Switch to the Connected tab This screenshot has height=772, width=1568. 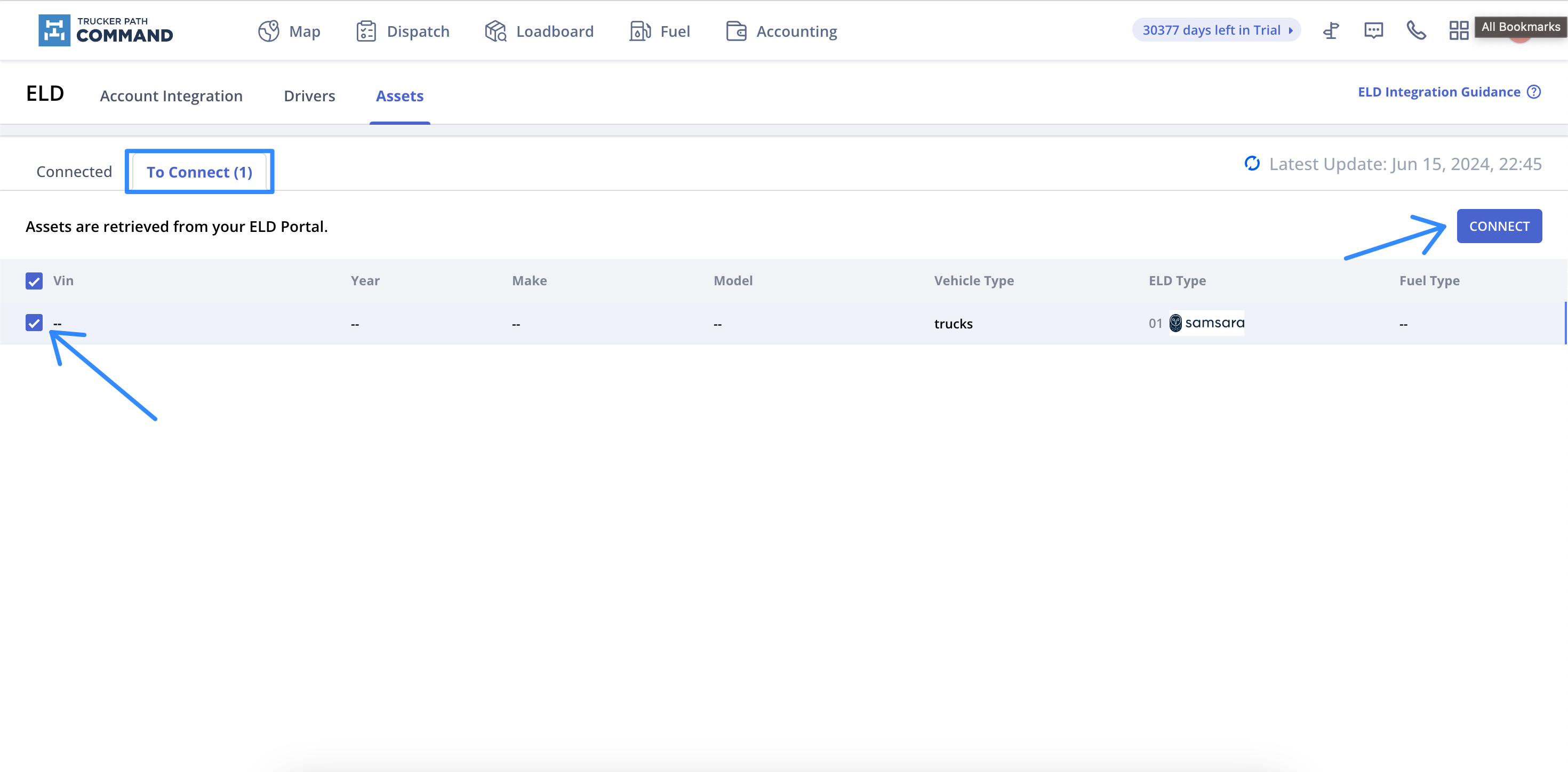point(74,171)
